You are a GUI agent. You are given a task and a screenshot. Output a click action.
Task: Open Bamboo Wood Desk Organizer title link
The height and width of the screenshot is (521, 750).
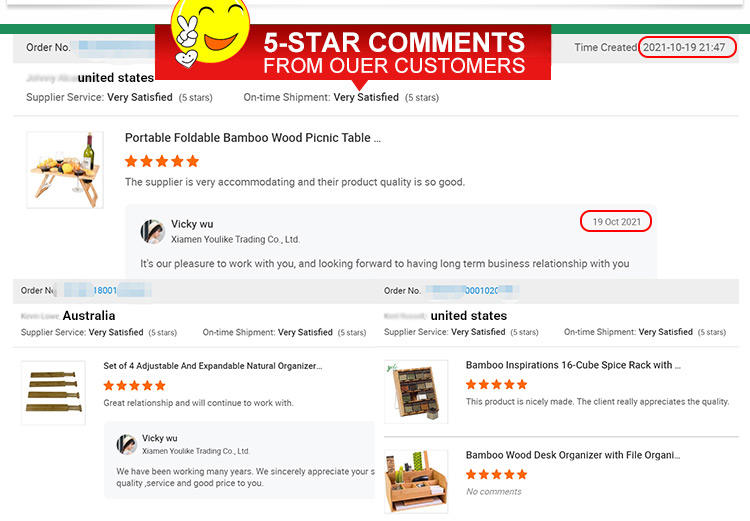pyautogui.click(x=573, y=455)
